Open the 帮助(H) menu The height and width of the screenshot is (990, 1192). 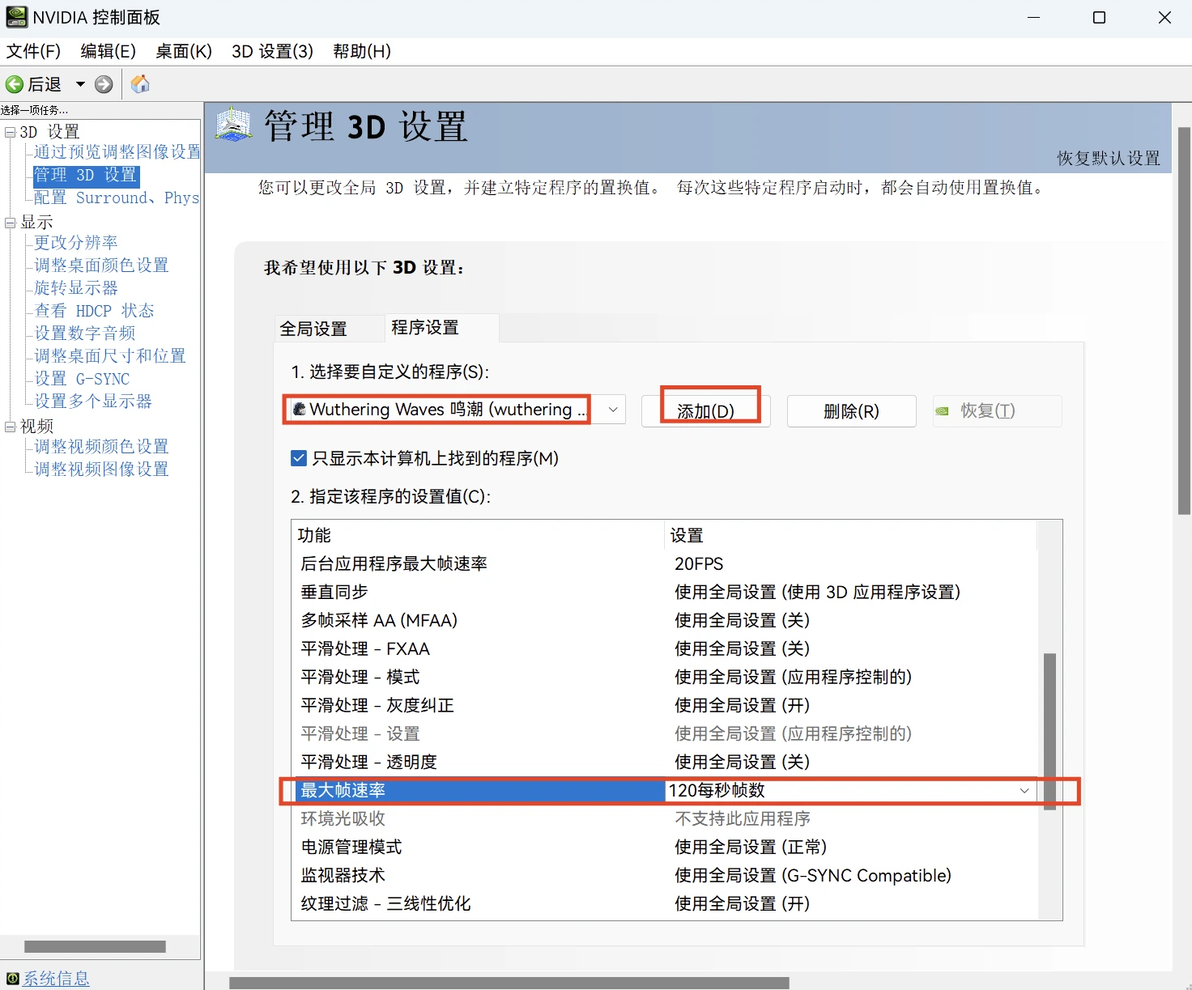click(x=362, y=51)
